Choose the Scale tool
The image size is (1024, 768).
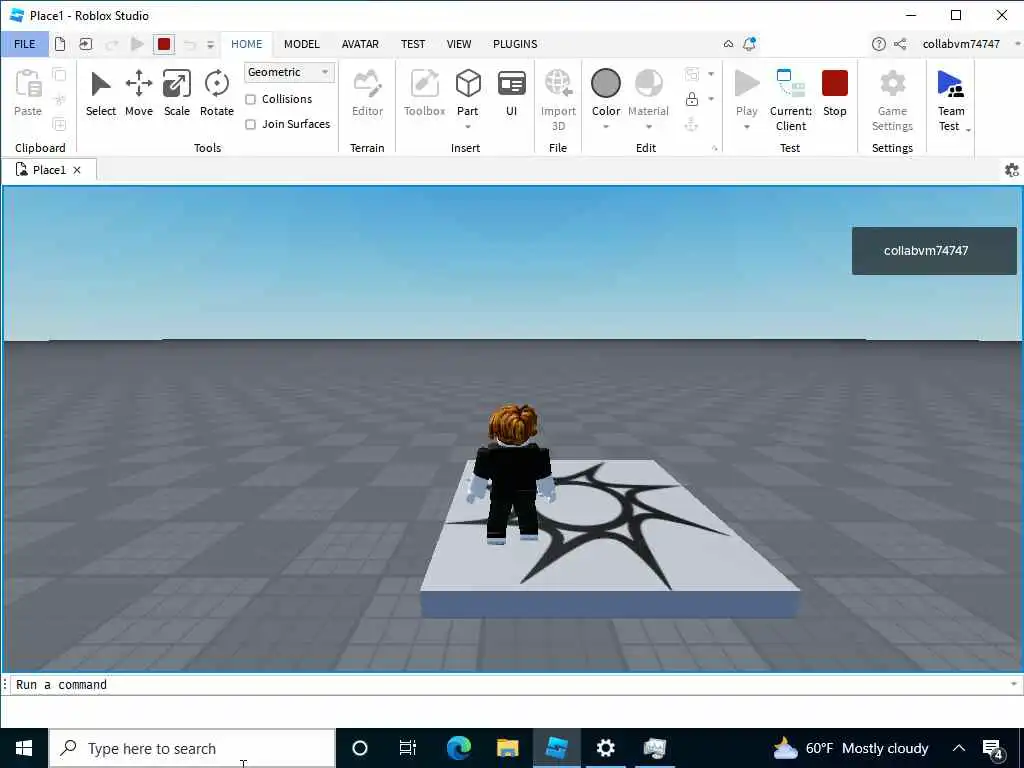coord(176,93)
